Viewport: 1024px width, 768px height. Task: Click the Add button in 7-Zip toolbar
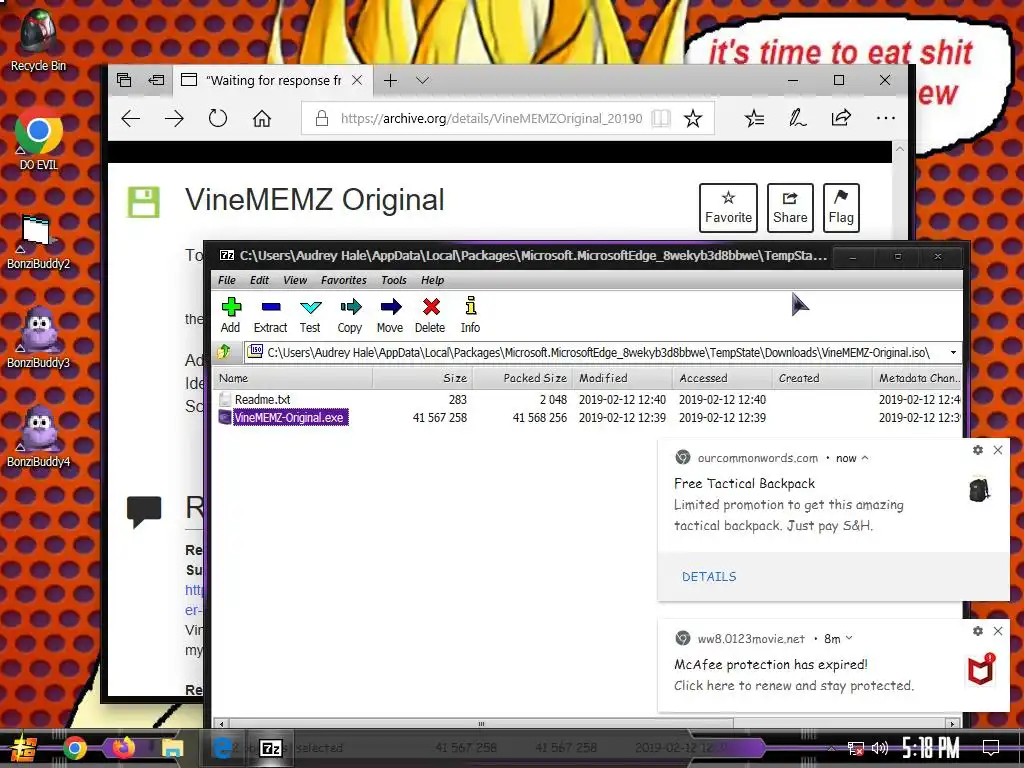pos(231,315)
